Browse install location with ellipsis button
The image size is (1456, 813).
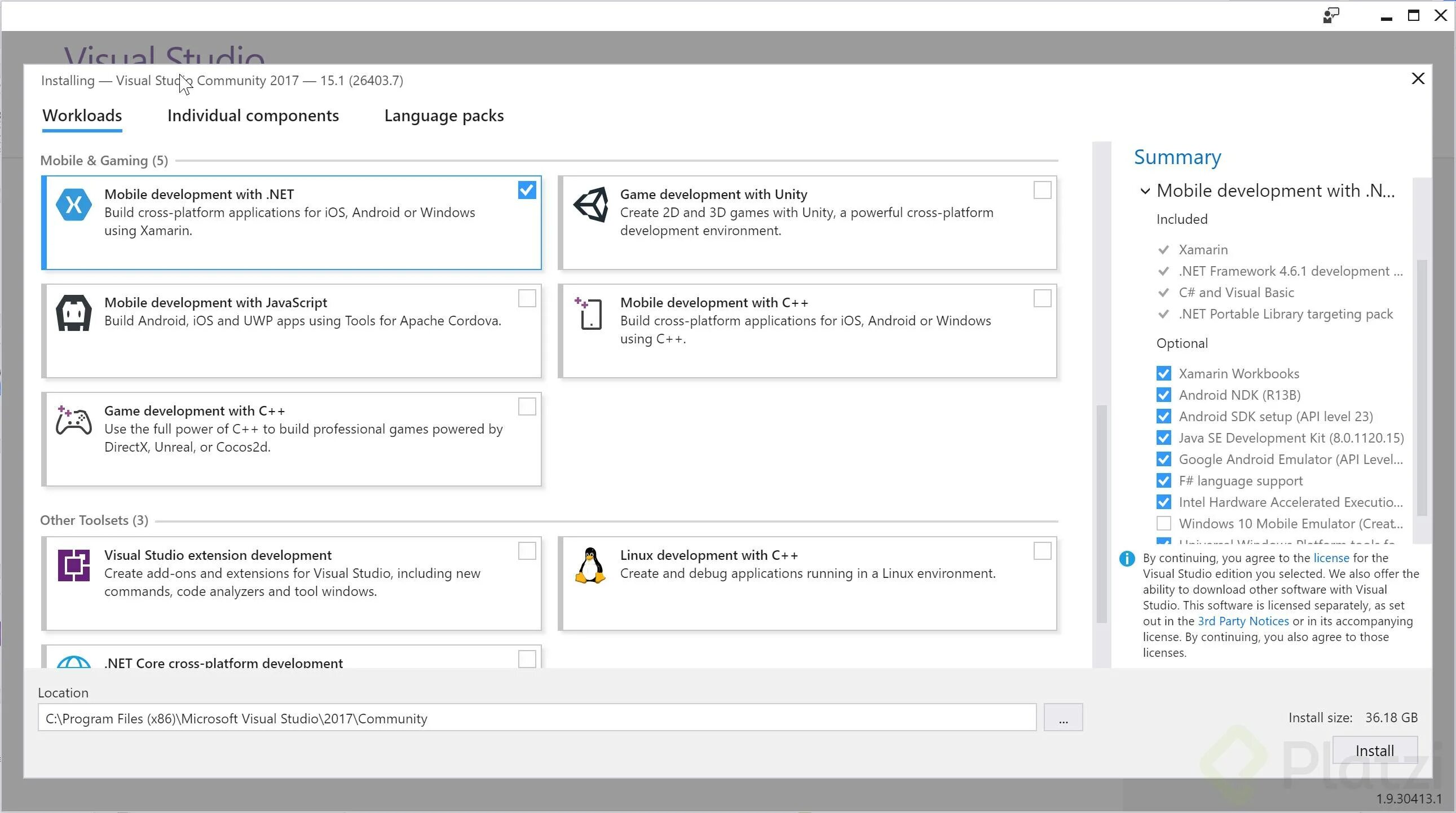click(x=1063, y=718)
